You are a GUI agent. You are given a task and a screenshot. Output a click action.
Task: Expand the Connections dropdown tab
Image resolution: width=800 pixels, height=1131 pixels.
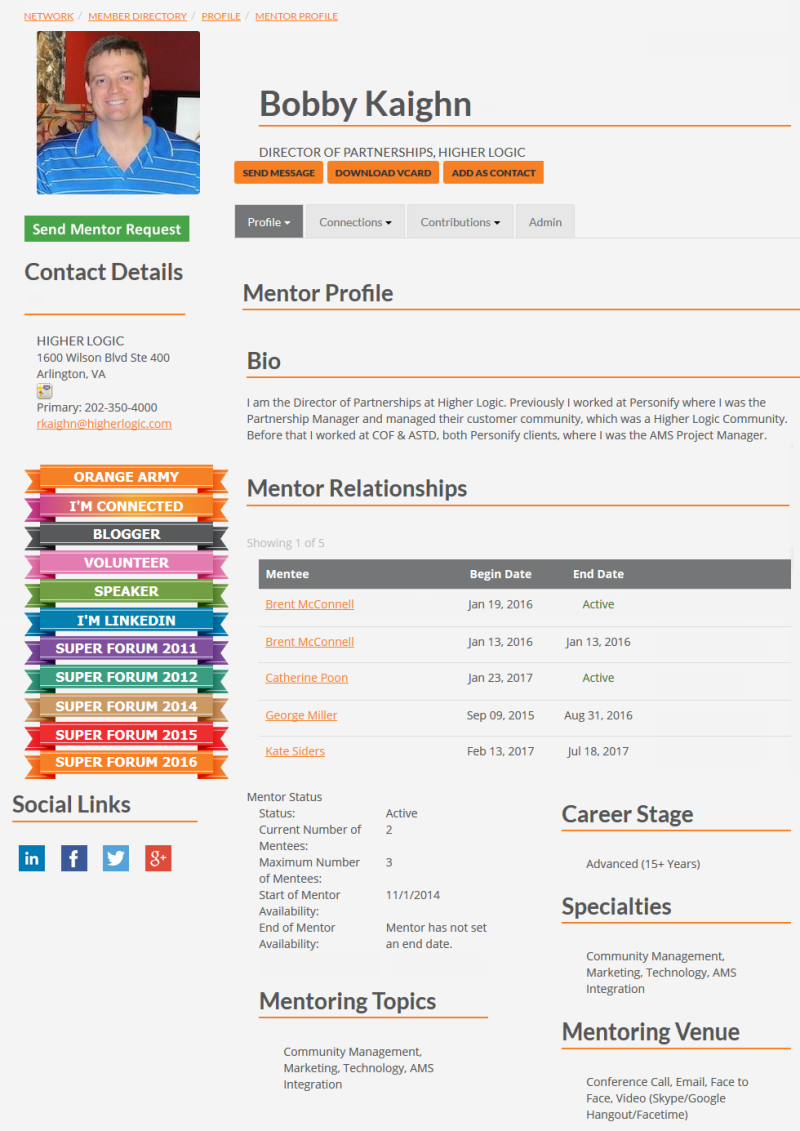356,222
